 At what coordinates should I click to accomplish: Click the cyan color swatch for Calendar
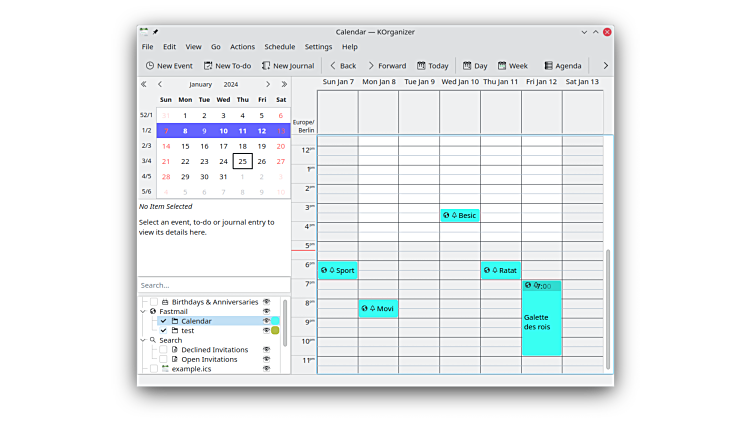[x=275, y=321]
